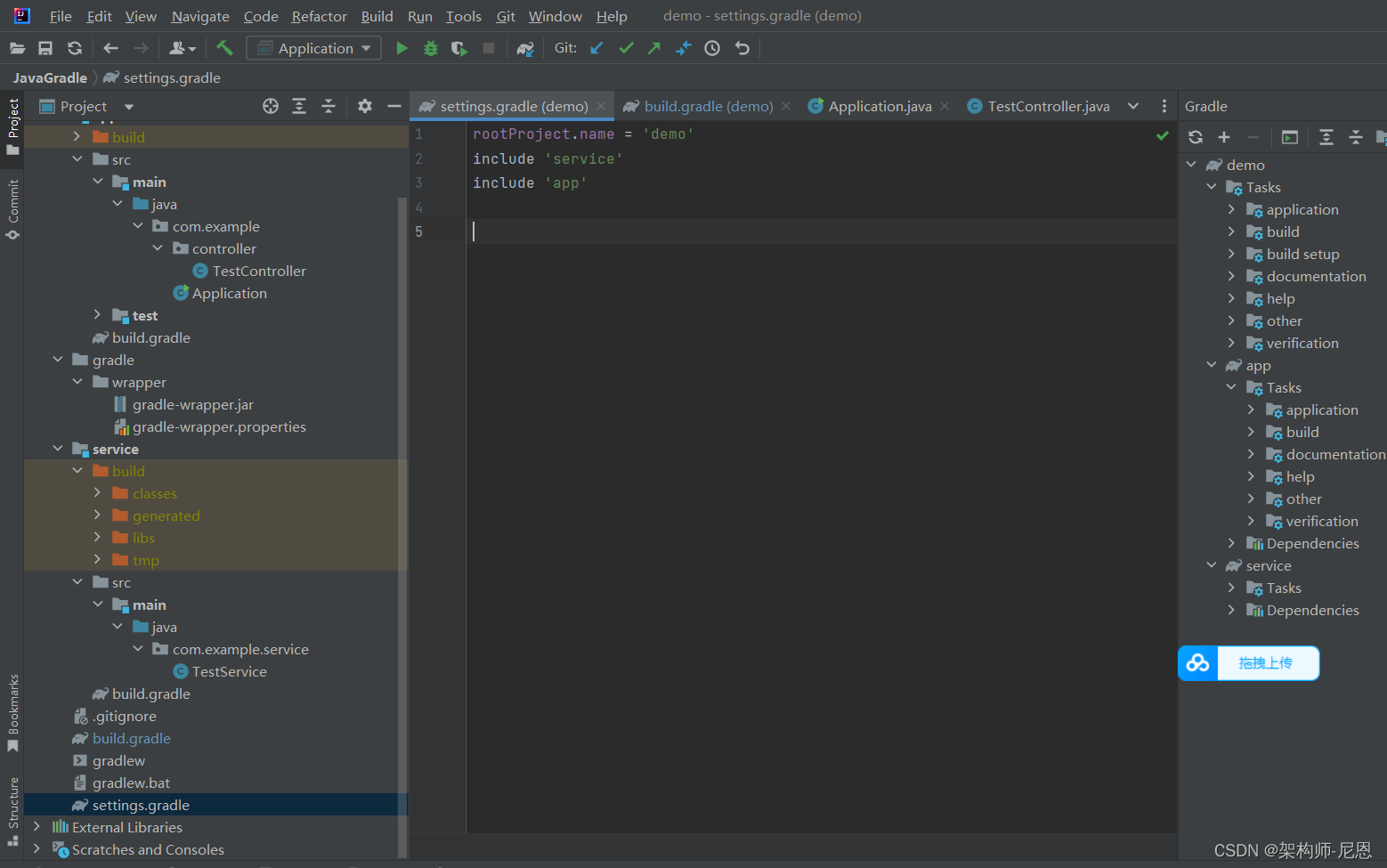Close the settings.gradle (demo) tab
Screen dimensions: 1387x868
click(x=601, y=106)
